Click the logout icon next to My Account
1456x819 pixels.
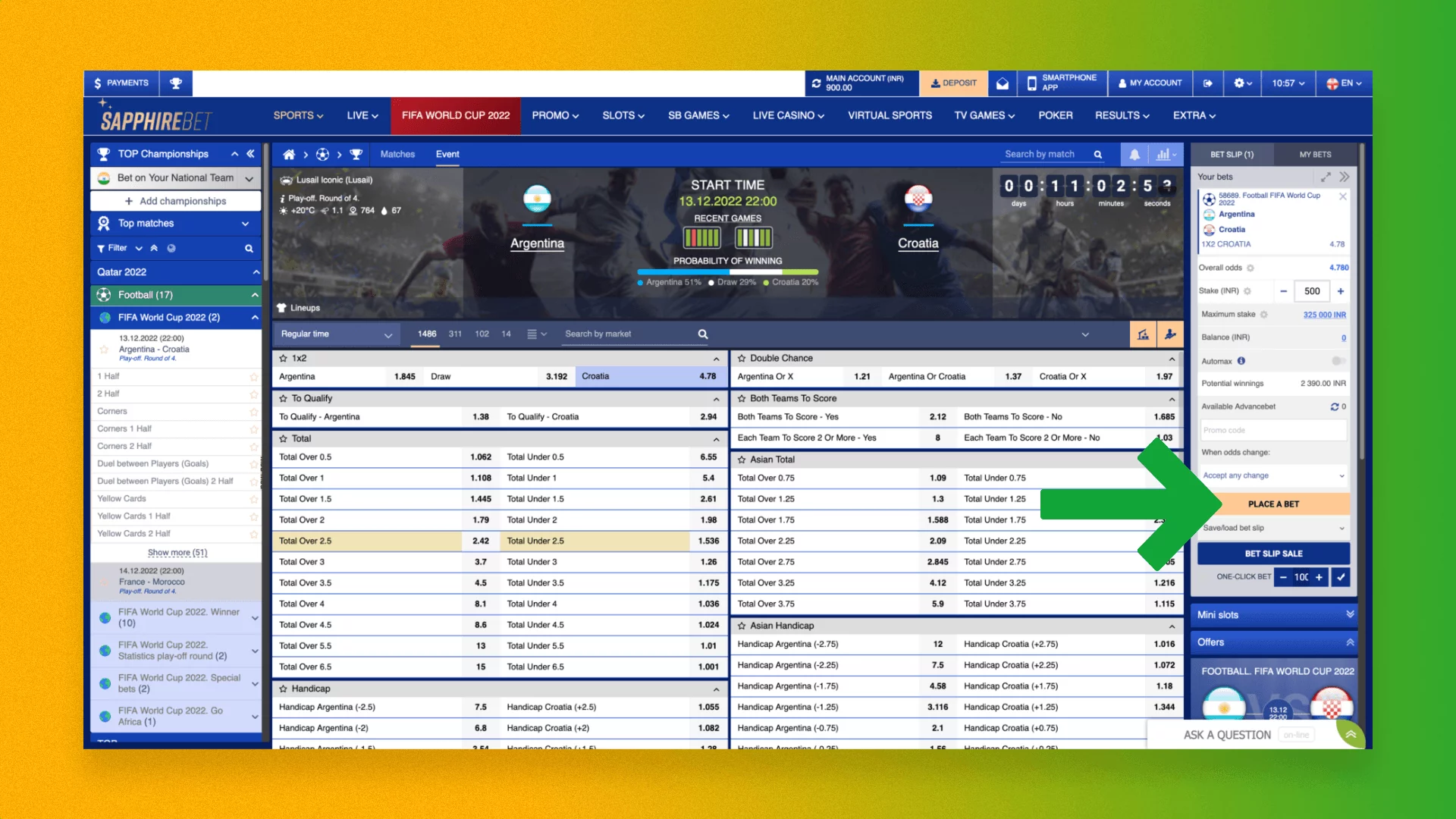click(1207, 83)
